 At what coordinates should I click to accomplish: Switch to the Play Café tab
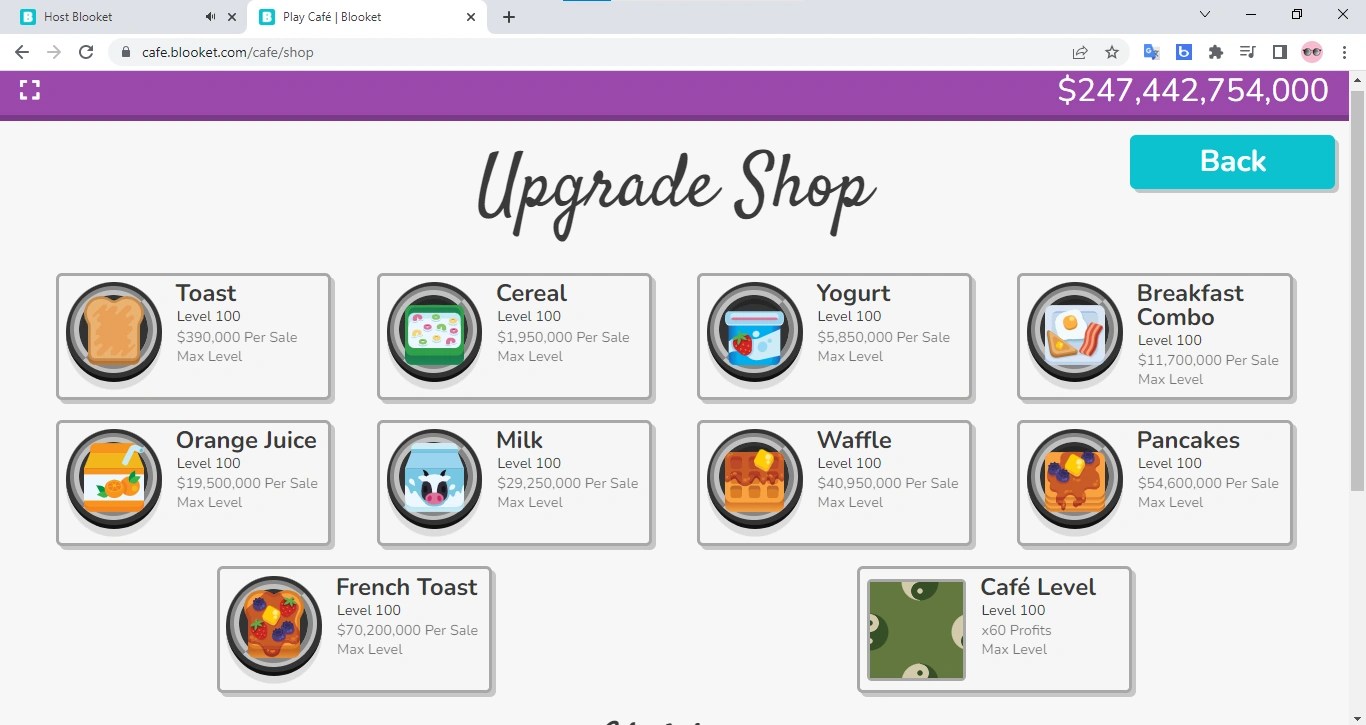(x=340, y=16)
